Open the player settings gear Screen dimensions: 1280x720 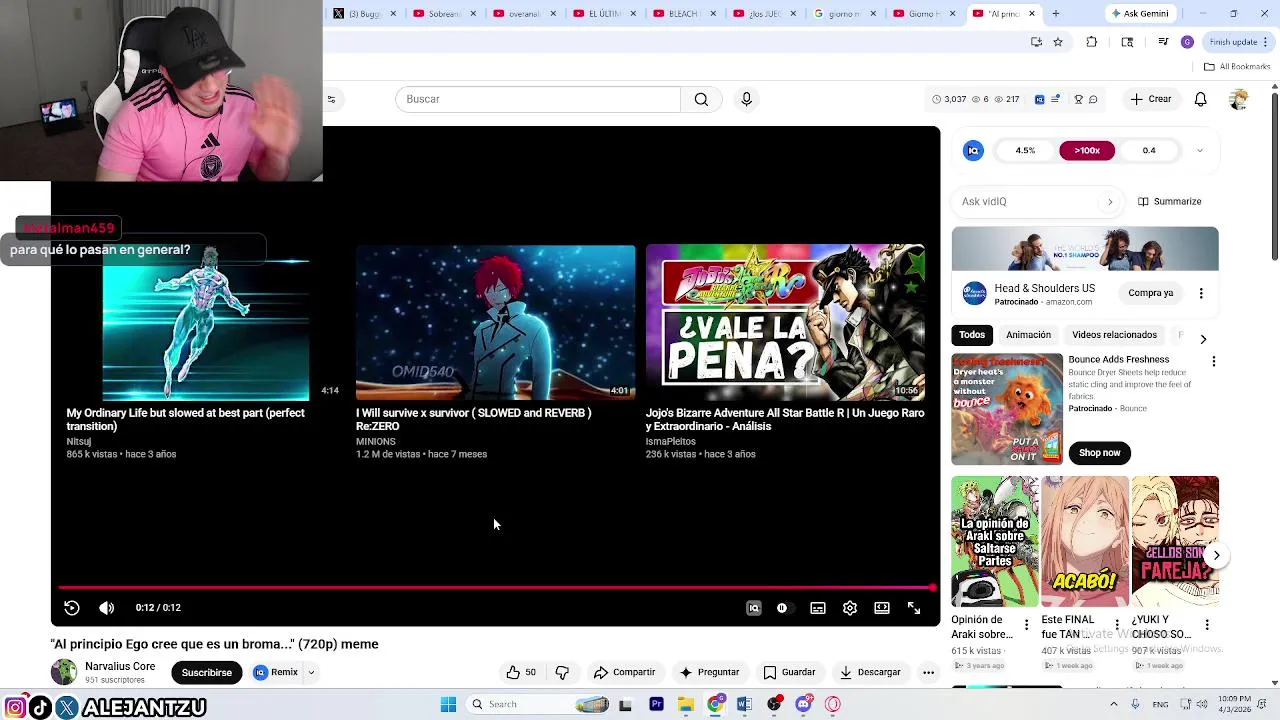[x=850, y=608]
